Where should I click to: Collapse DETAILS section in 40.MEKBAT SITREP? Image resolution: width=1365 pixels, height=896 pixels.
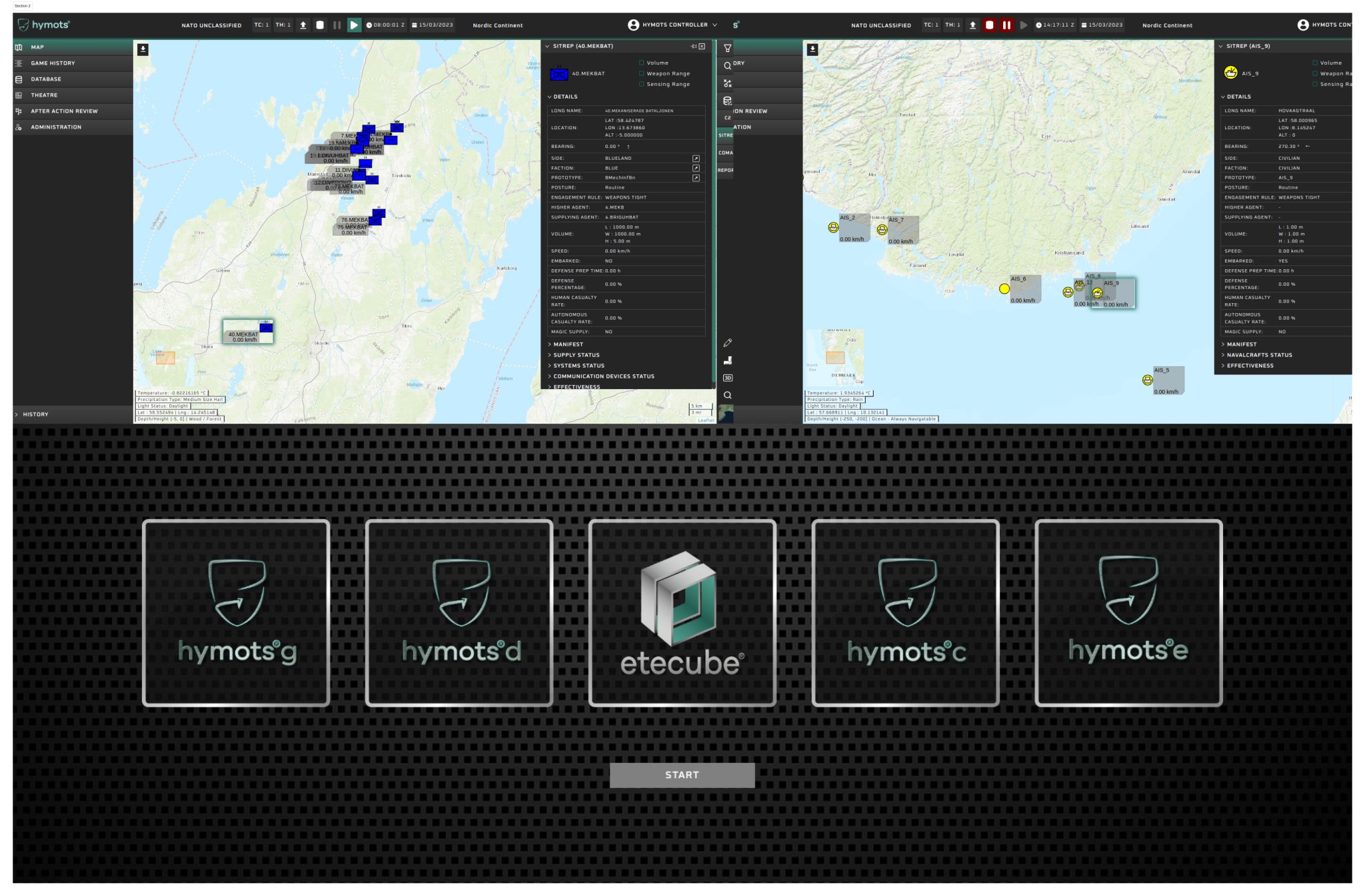click(x=564, y=97)
